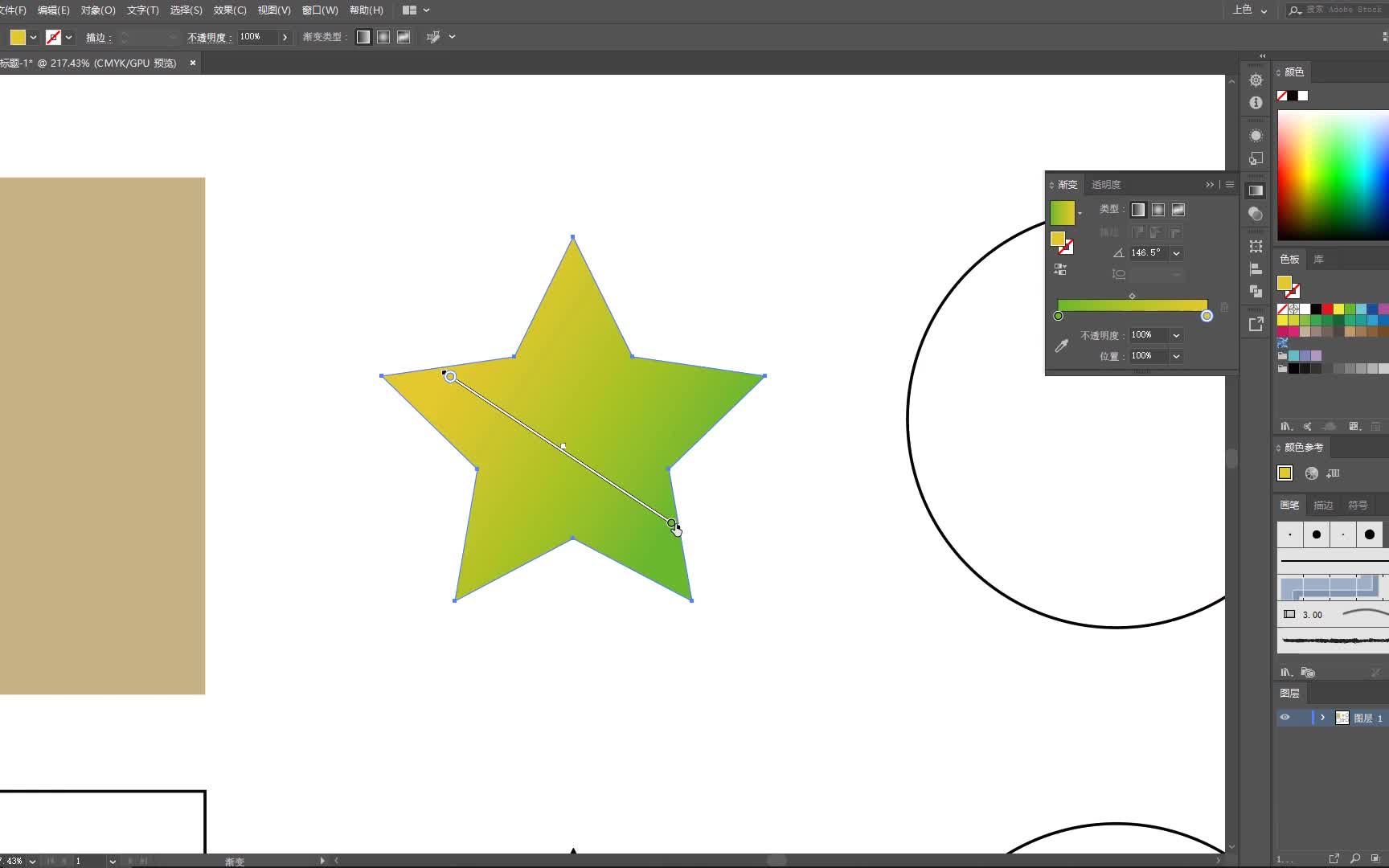Open the Gradient panel icon in dock
This screenshot has width=1389, height=868.
click(x=1256, y=190)
